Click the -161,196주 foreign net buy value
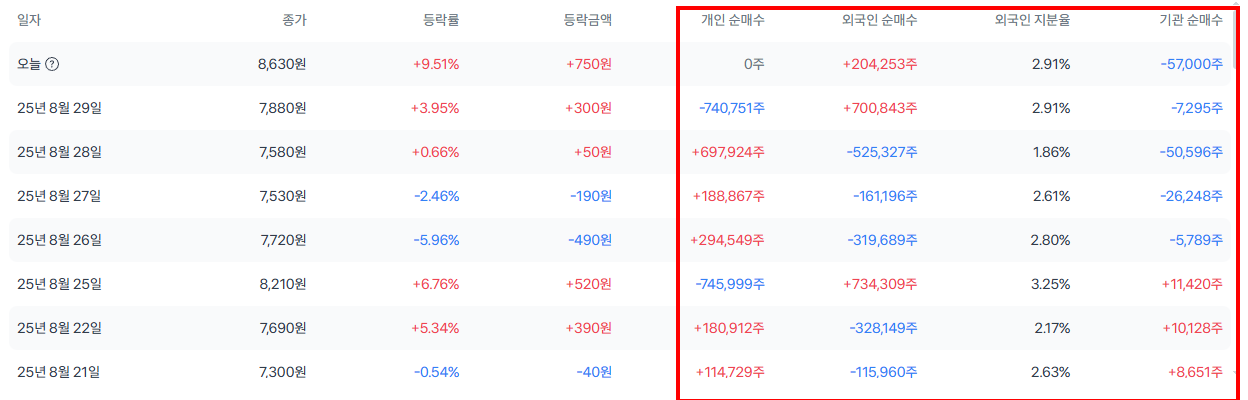 pyautogui.click(x=884, y=196)
